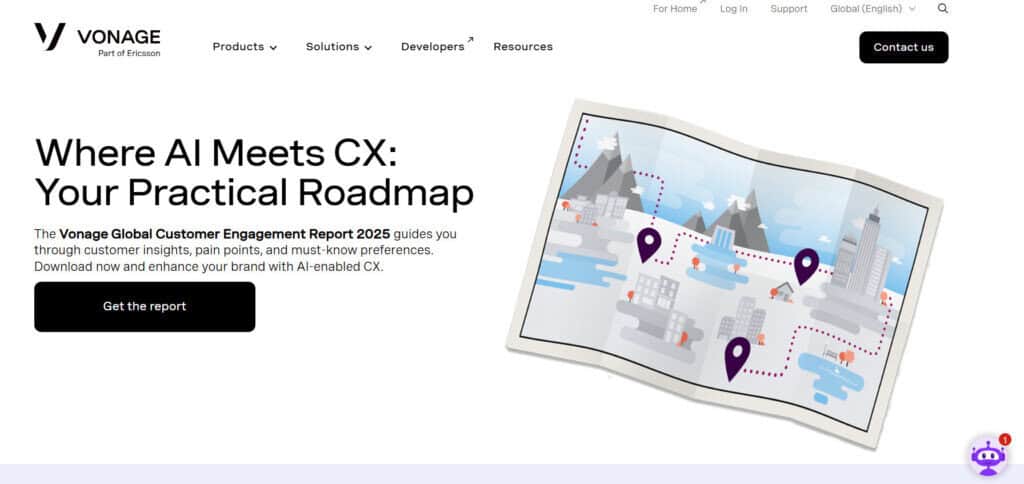Click the chatbot notification badge
The image size is (1024, 484).
(x=1004, y=440)
